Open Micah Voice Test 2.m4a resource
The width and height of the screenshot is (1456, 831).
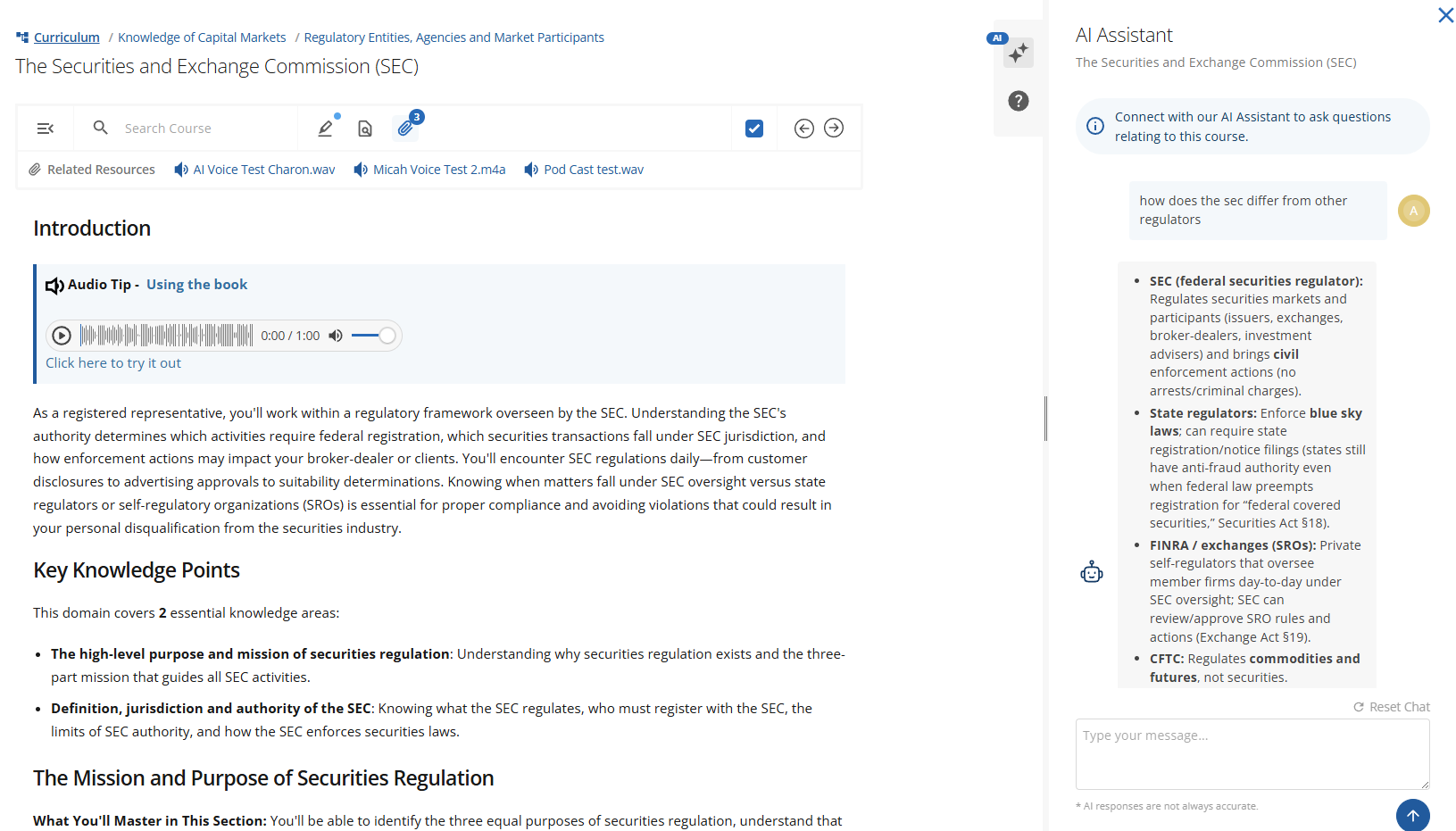click(430, 170)
